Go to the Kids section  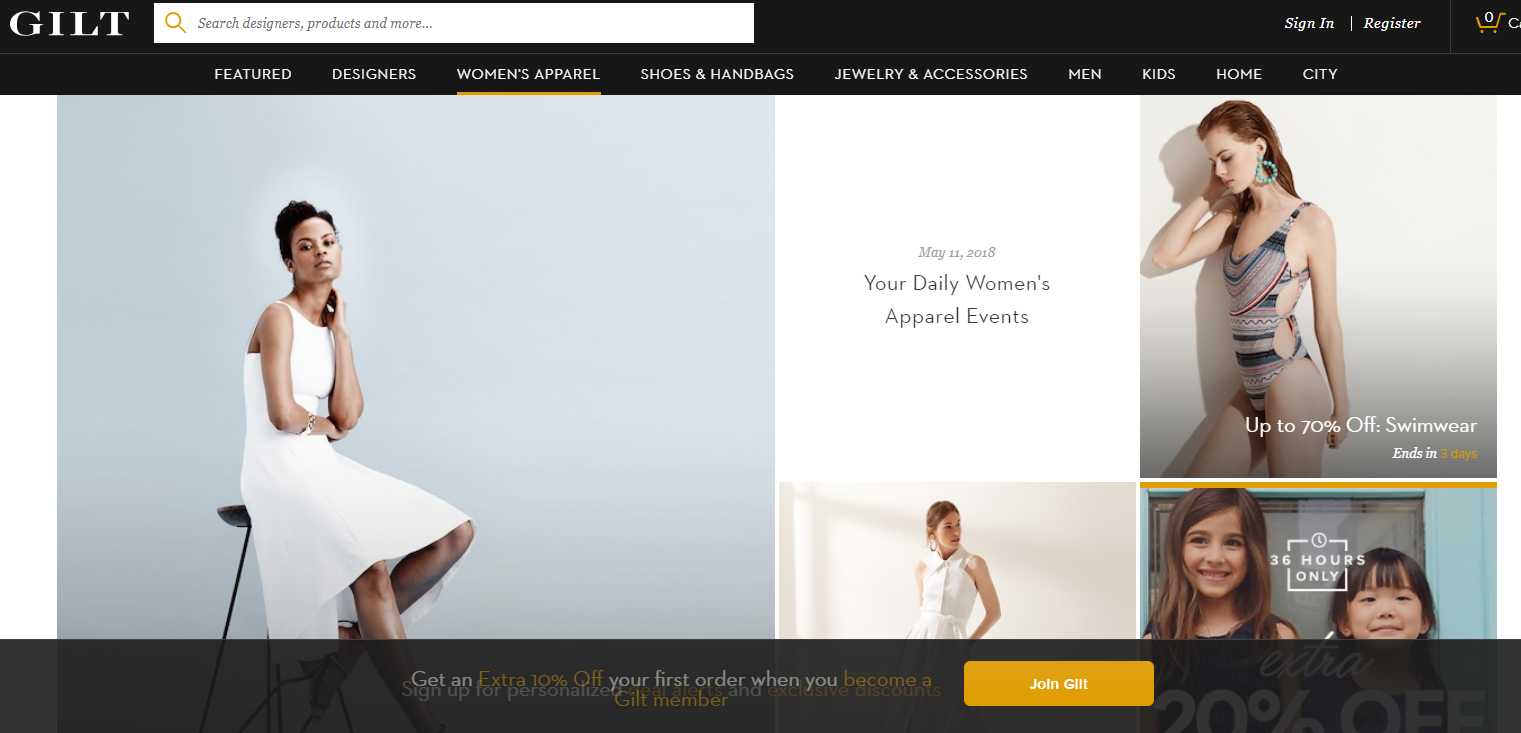1159,74
